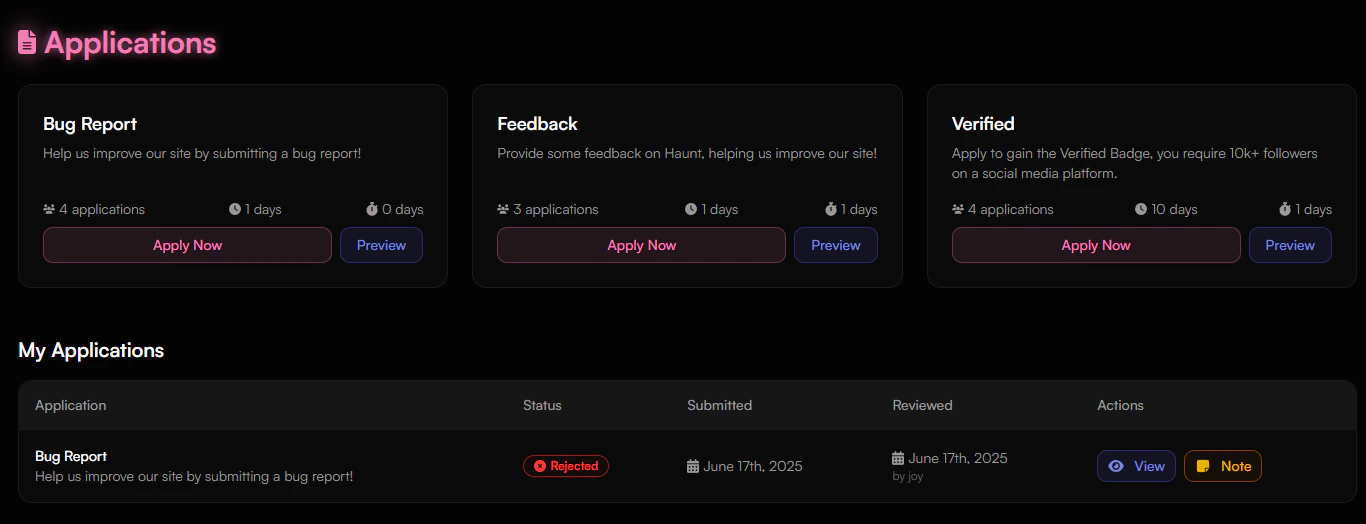Click the eye icon on the View button
The width and height of the screenshot is (1366, 524).
pyautogui.click(x=1116, y=466)
